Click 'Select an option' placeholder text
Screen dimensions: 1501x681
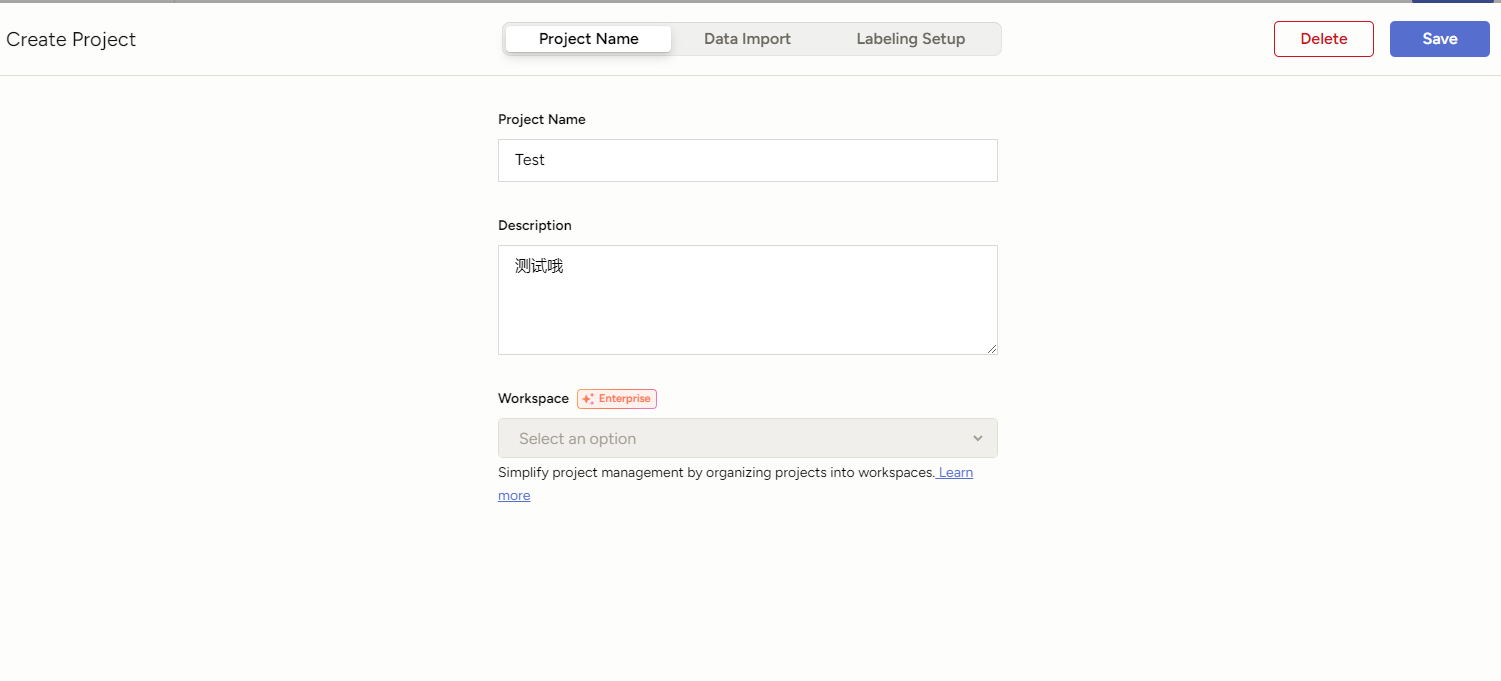[x=577, y=438]
